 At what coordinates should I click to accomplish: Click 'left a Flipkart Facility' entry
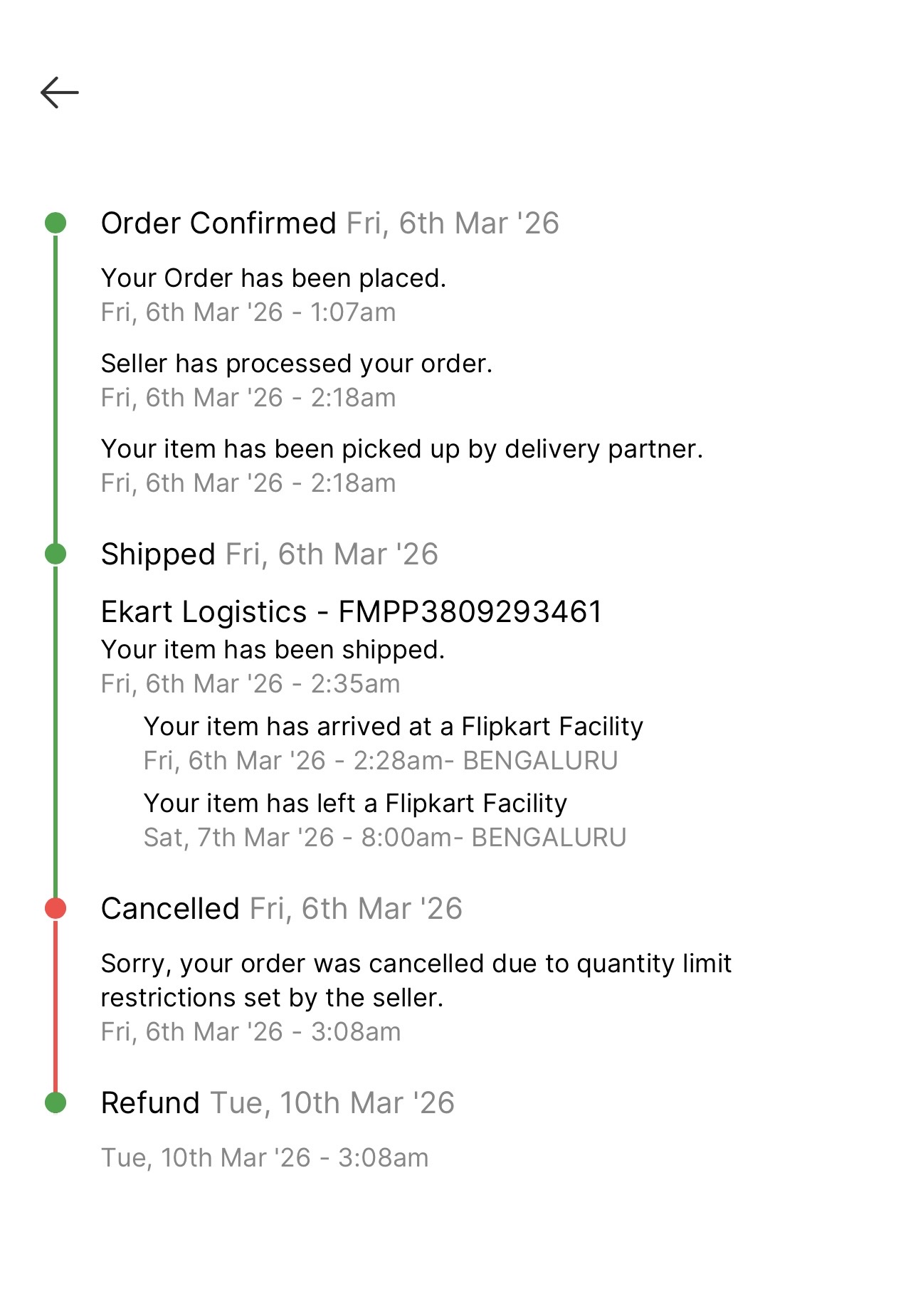tap(355, 804)
